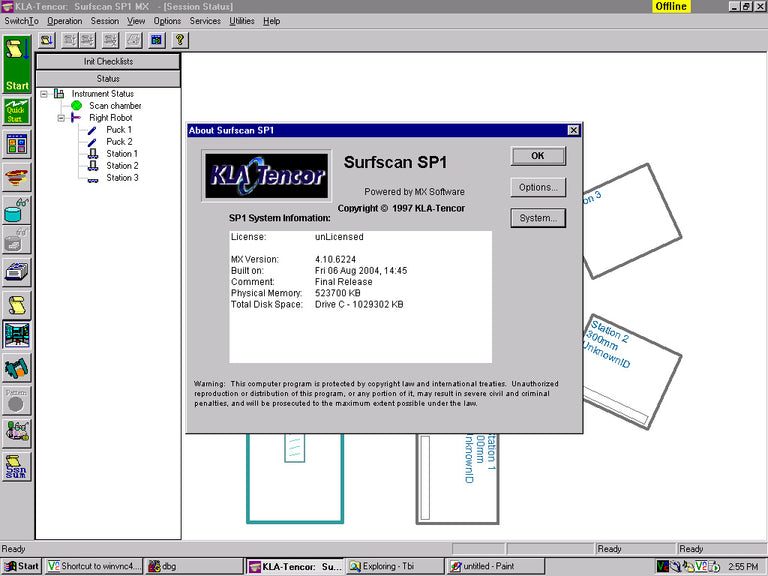Click the traffic-light diagnostics sidebar icon

click(17, 433)
